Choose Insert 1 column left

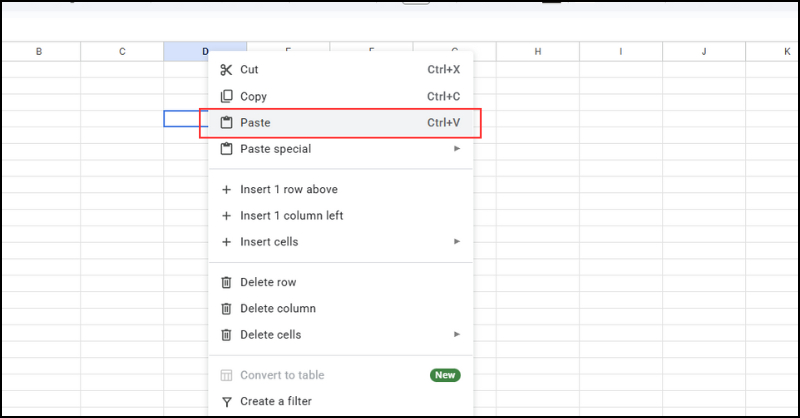292,215
